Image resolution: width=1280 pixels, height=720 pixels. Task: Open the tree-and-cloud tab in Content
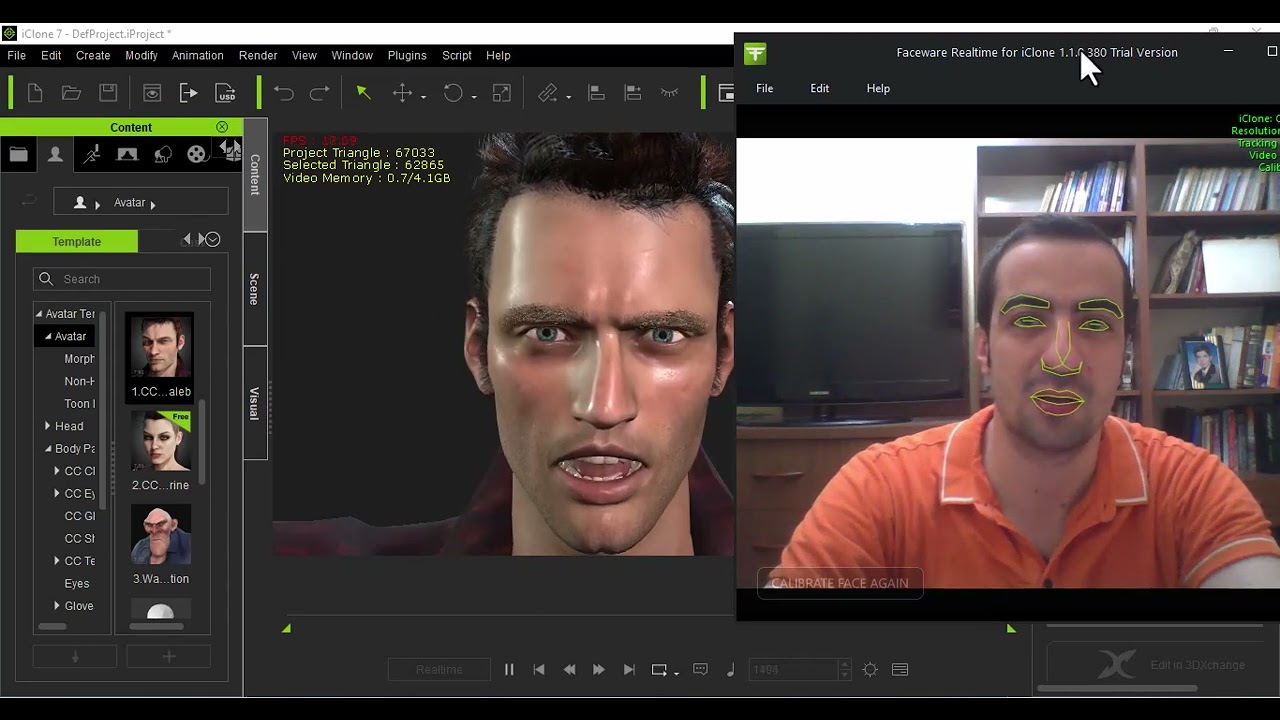(x=162, y=154)
